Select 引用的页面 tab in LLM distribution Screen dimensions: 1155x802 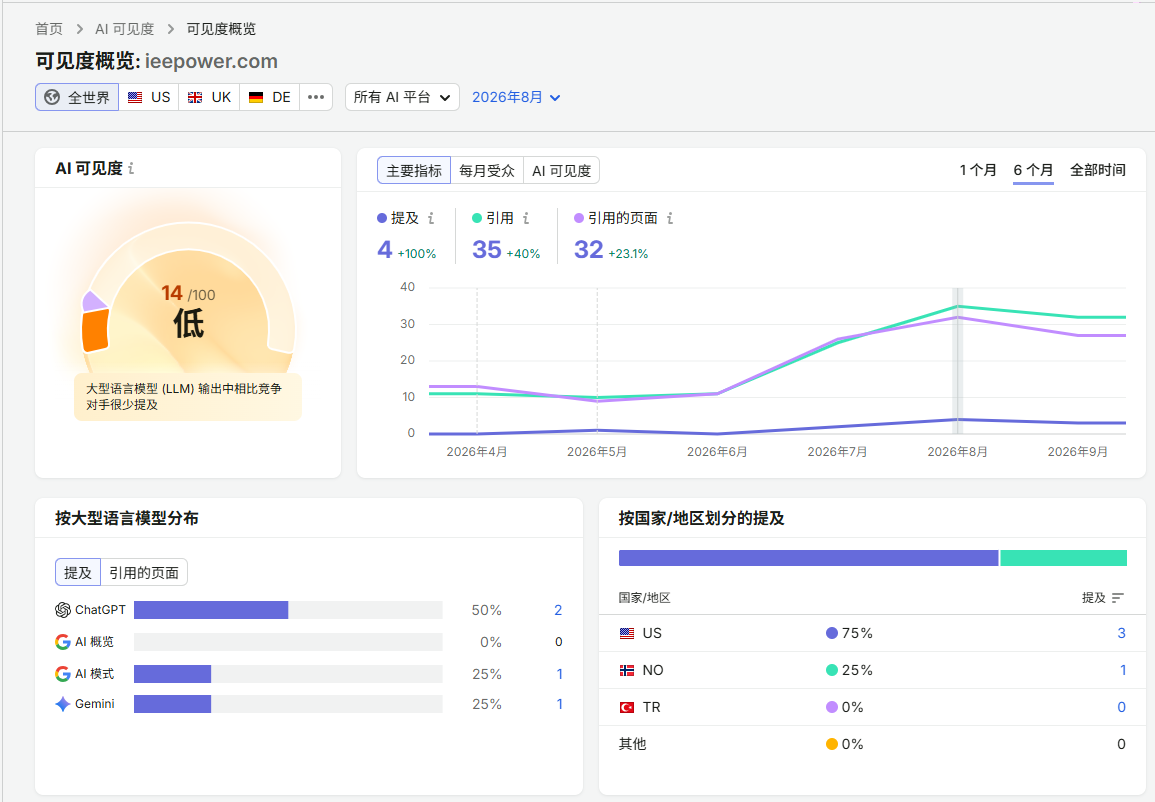coord(144,572)
